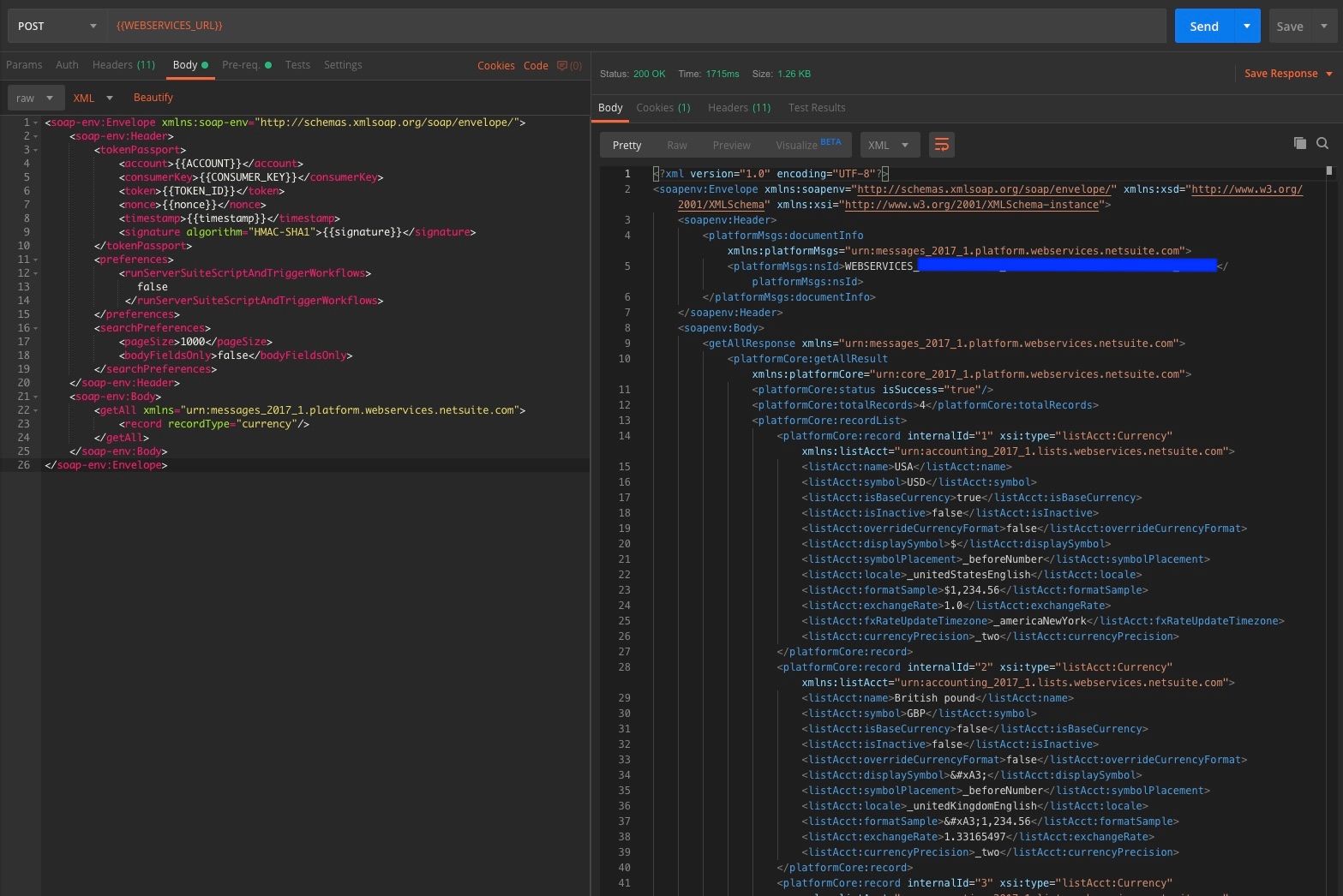Copy response body to clipboard icon
The image size is (1343, 896).
1299,143
